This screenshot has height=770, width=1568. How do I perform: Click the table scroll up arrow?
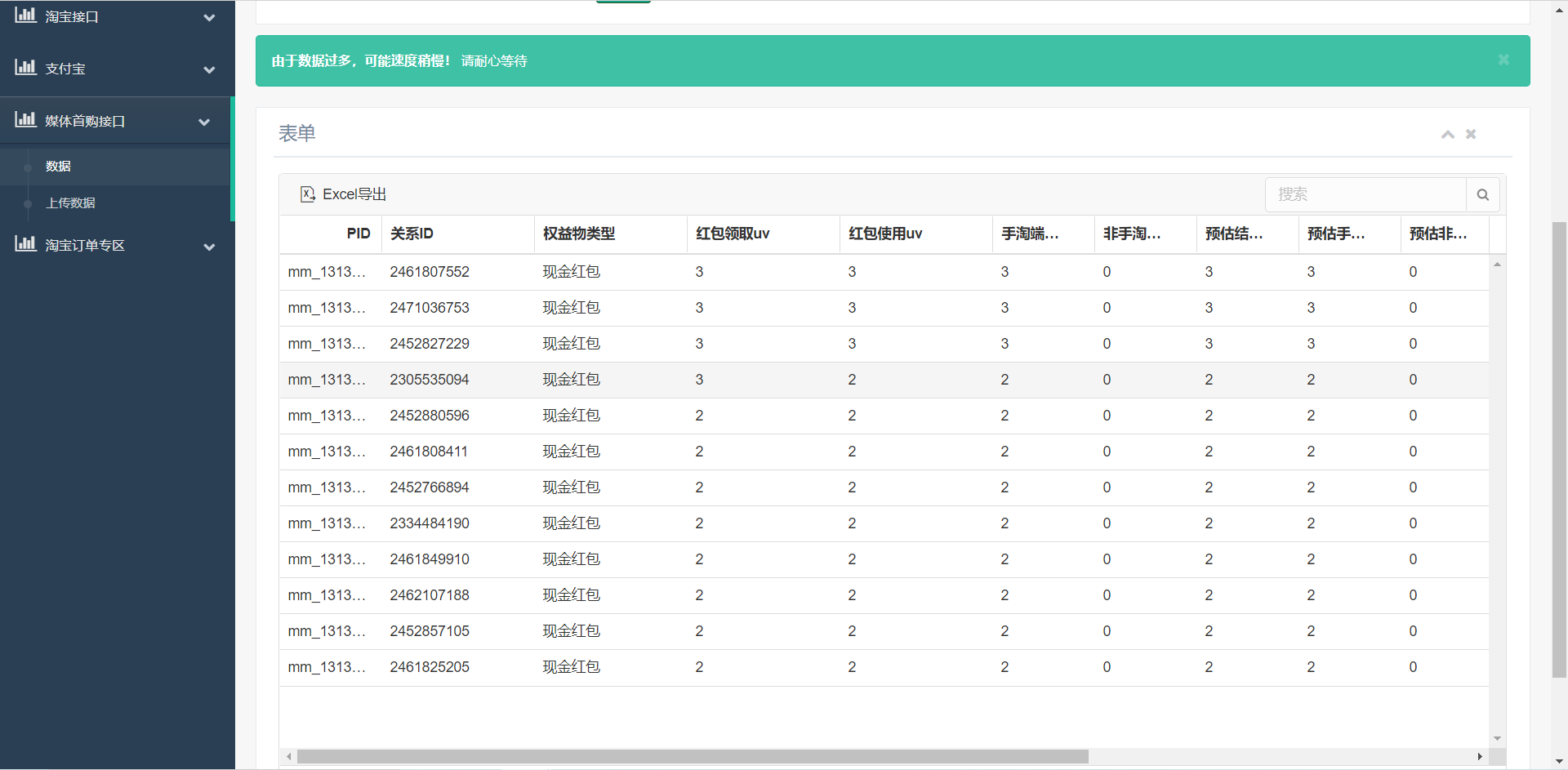1497,264
